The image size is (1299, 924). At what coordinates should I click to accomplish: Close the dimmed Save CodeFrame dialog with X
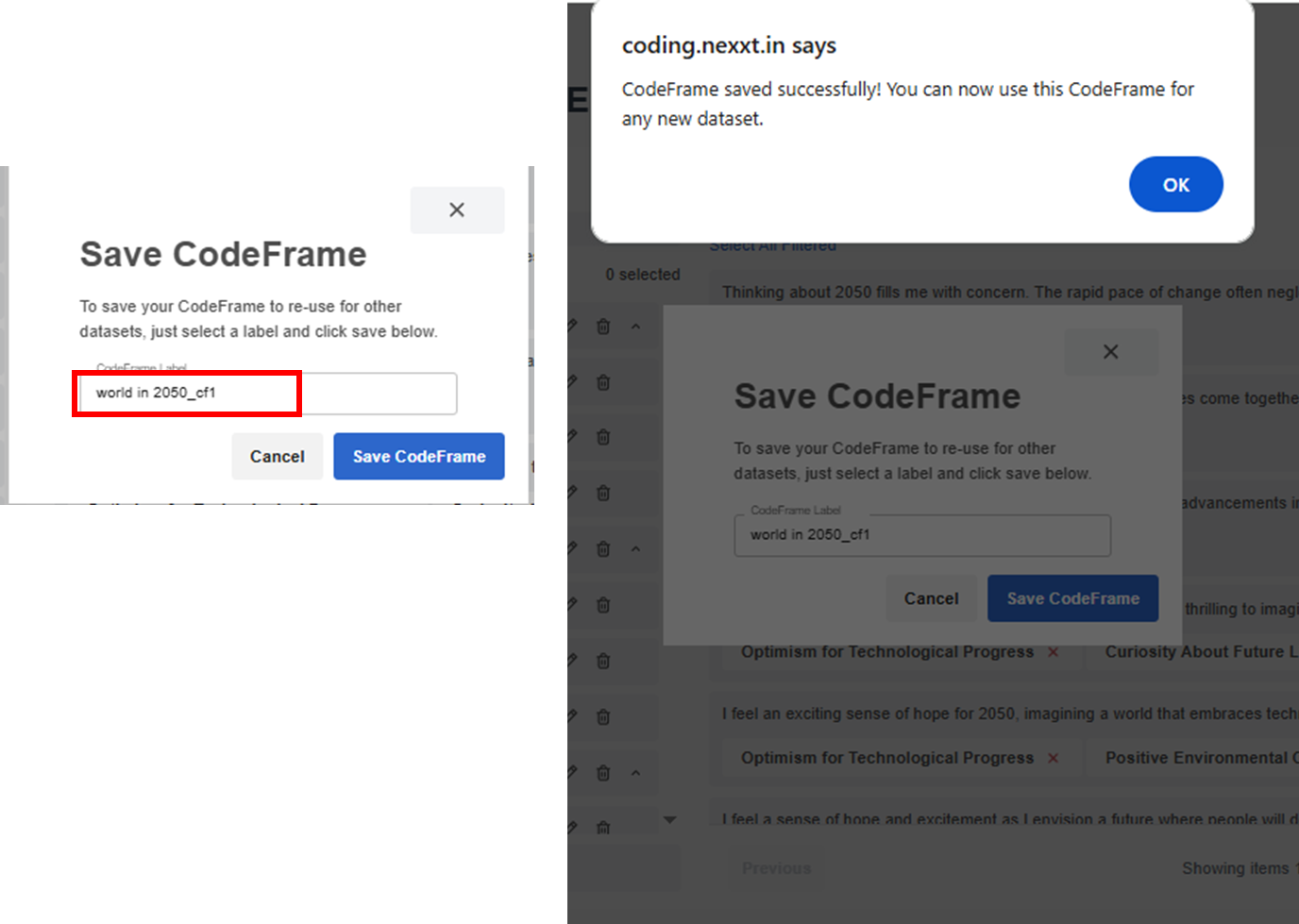click(1110, 352)
